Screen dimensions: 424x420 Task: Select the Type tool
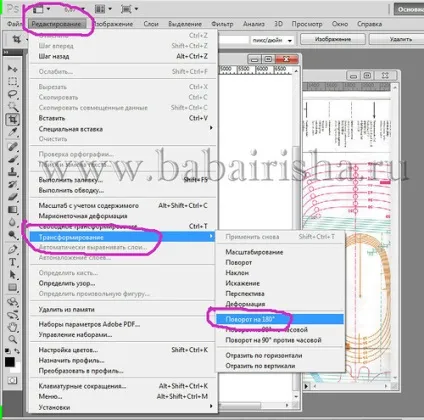coord(13,262)
